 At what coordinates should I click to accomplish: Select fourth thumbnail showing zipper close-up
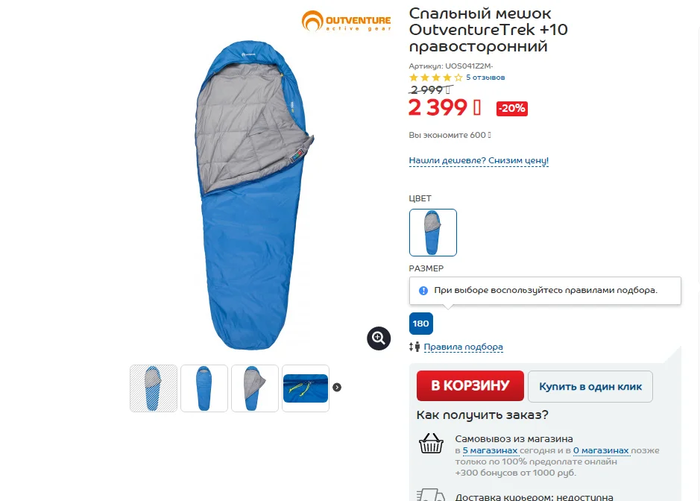pos(306,388)
